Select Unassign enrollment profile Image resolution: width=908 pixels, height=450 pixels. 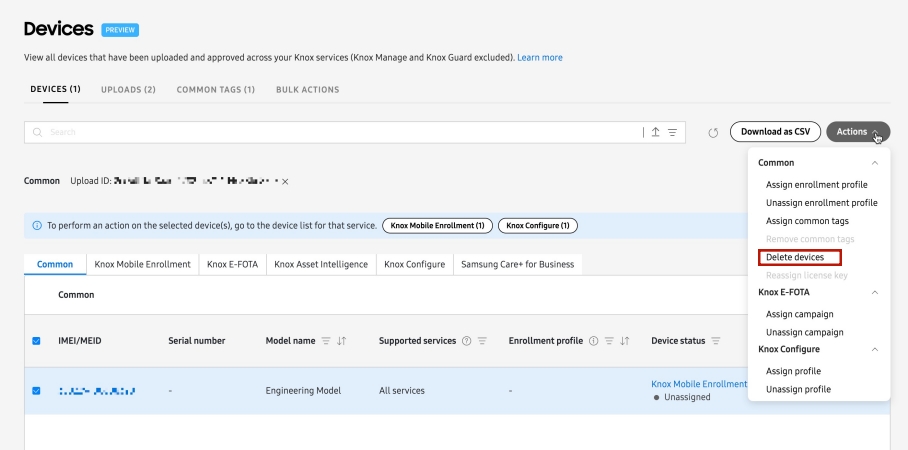point(821,203)
